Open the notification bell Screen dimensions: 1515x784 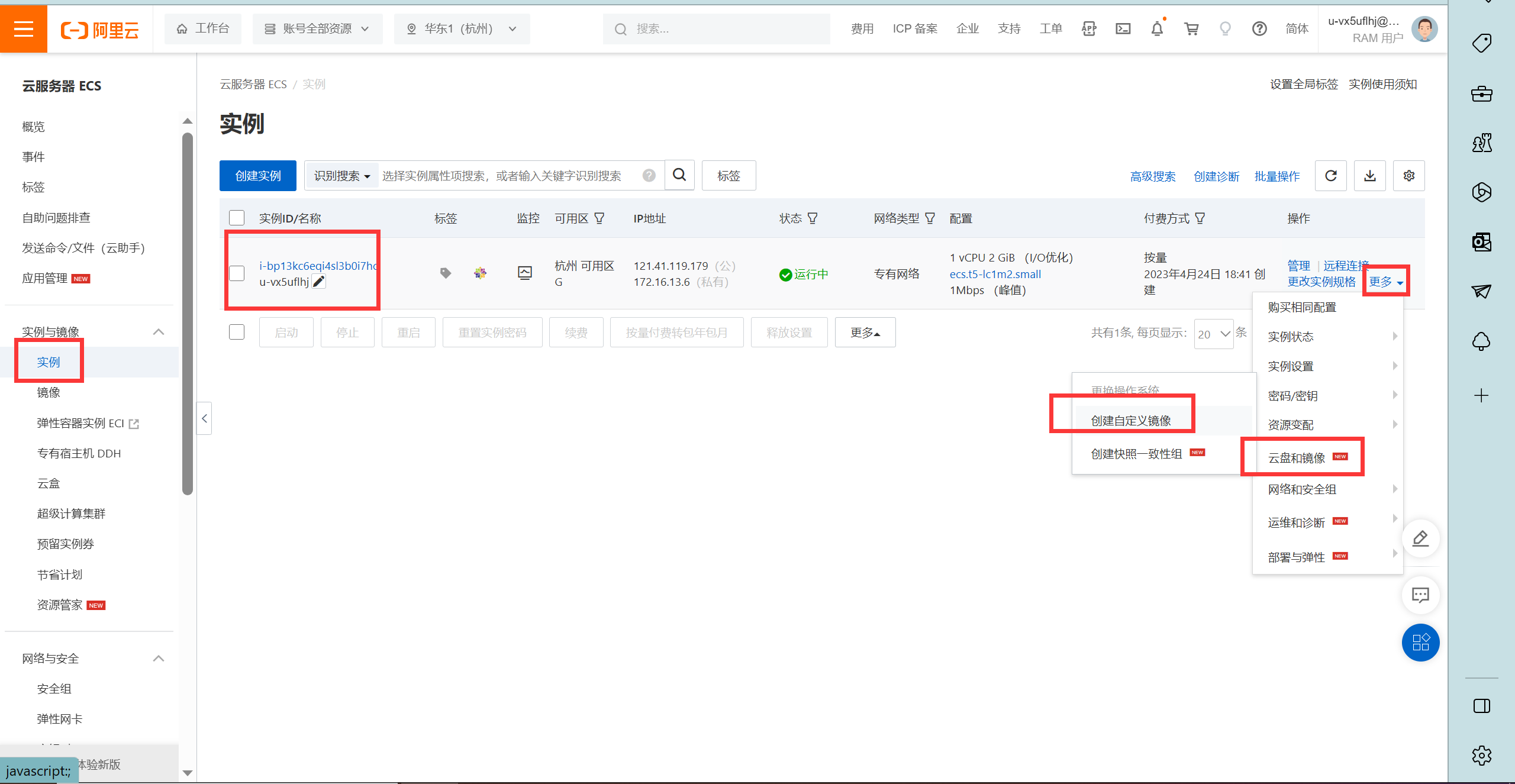coord(1157,28)
